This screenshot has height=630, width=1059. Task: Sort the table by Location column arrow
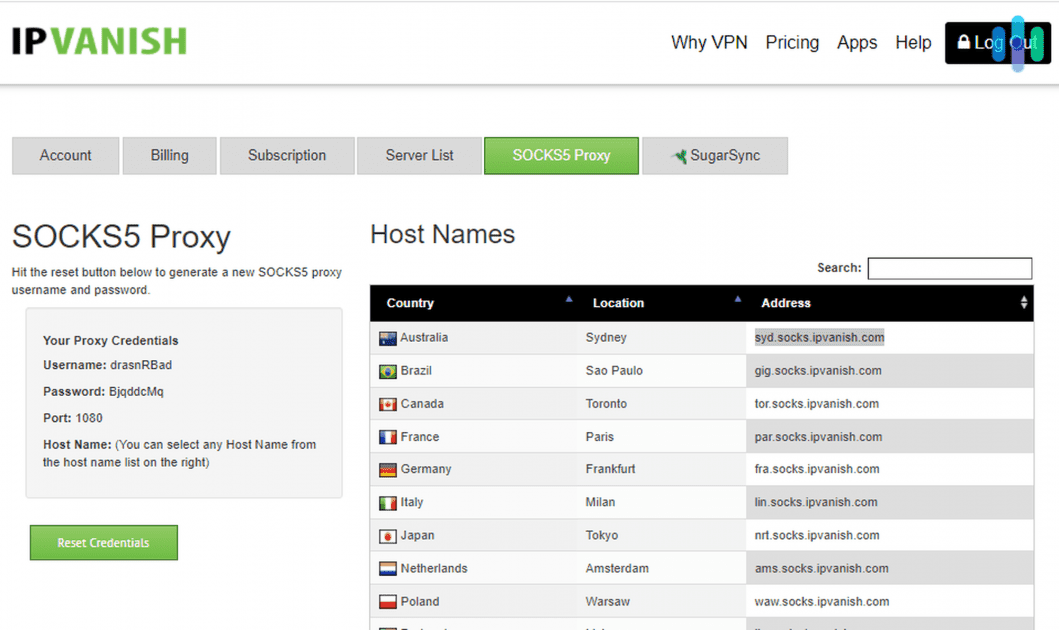coord(737,299)
